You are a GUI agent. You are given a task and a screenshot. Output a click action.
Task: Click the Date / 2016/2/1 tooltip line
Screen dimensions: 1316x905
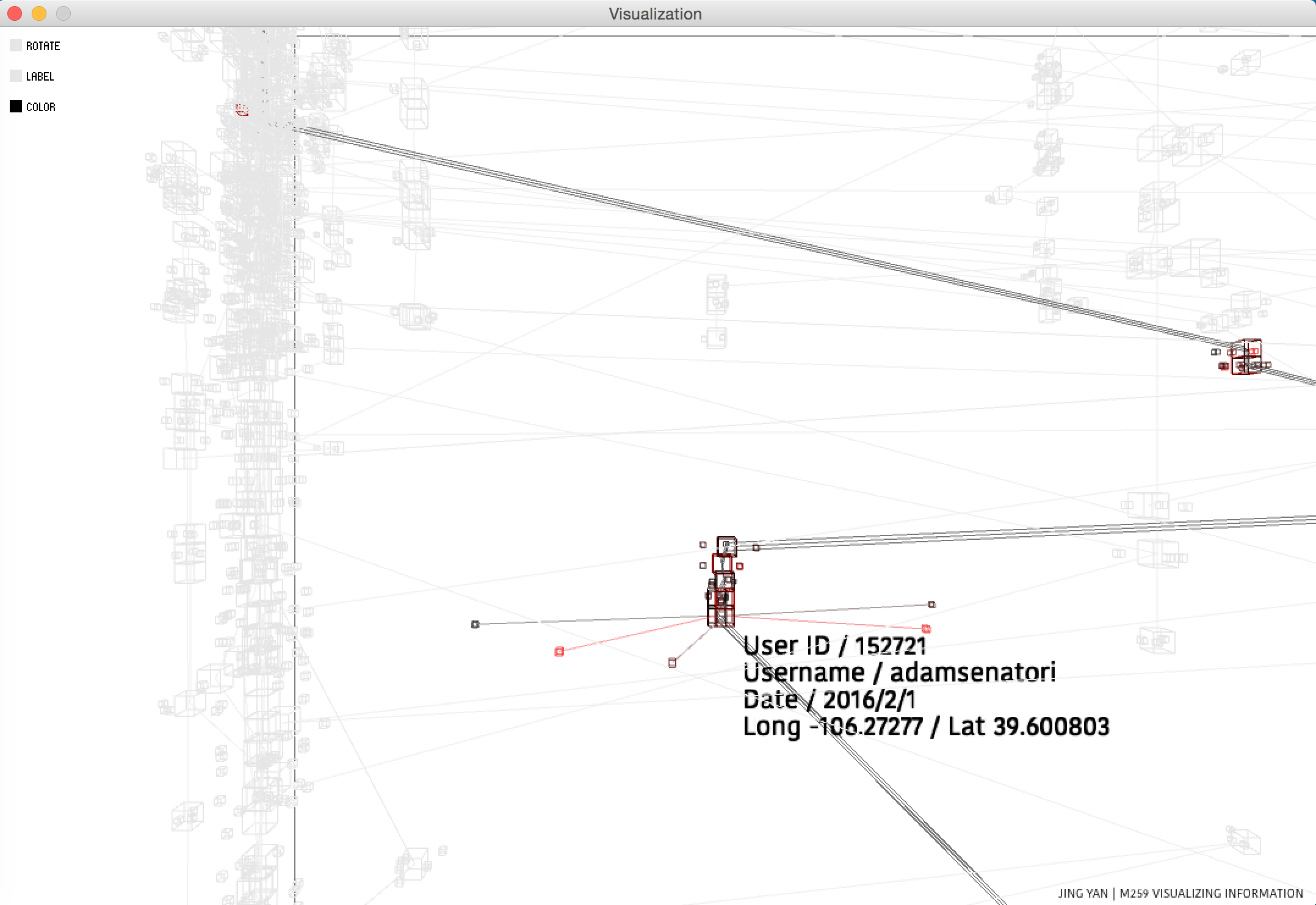829,700
